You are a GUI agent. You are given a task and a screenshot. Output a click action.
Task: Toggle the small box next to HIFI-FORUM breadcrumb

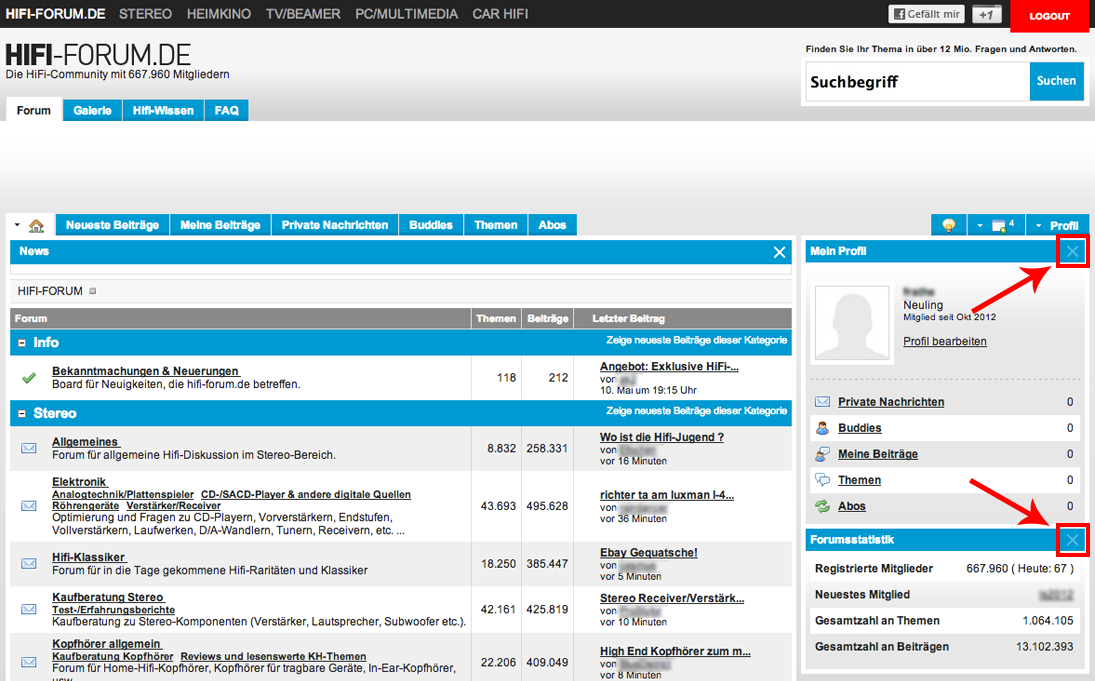click(x=93, y=292)
